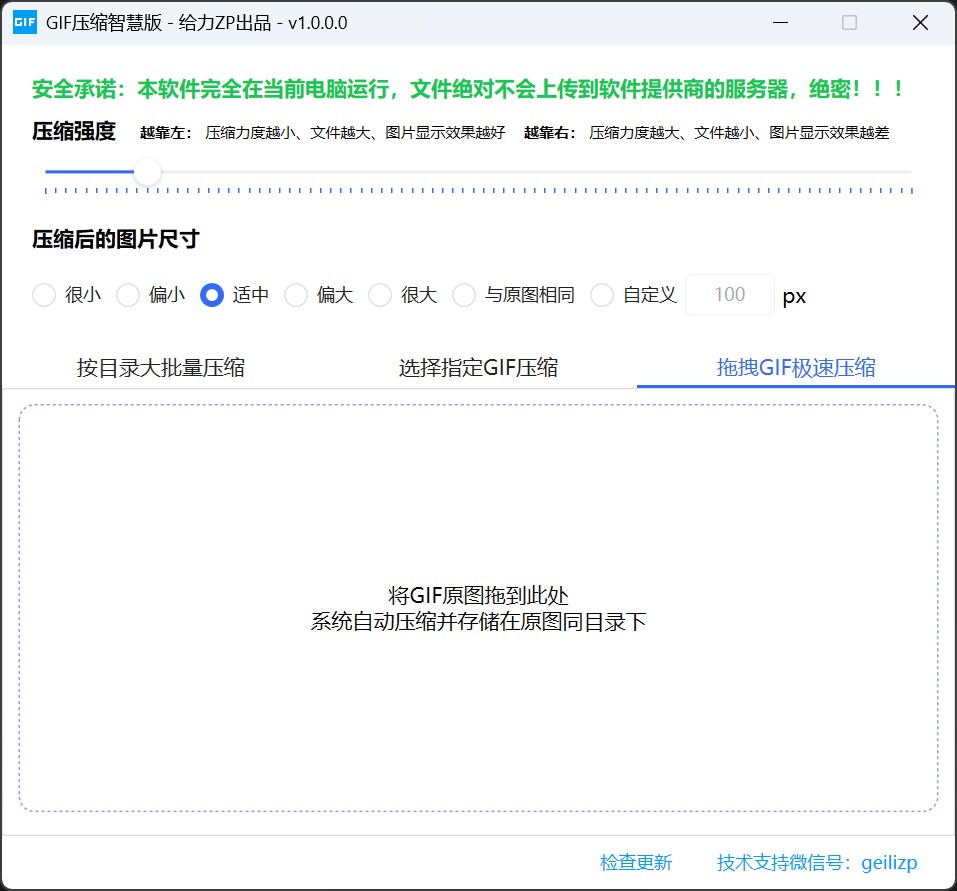Select the 很小 image size option
Screen dimensions: 957x891
pos(44,295)
